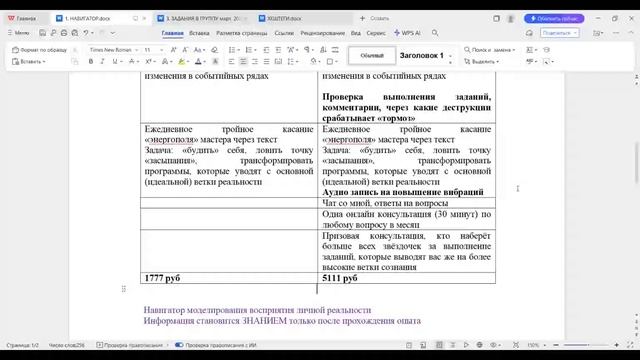The image size is (640, 360).
Task: Toggle character shading button
Action: (x=215, y=62)
